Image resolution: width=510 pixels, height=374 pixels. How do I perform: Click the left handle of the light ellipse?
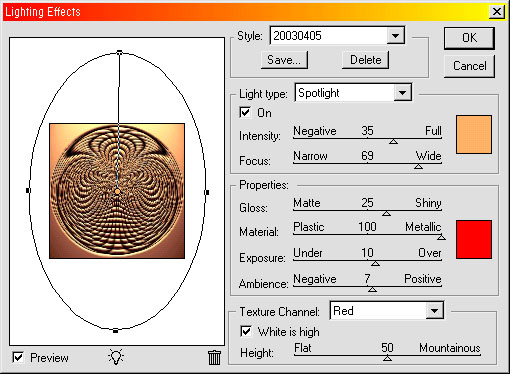pos(28,190)
